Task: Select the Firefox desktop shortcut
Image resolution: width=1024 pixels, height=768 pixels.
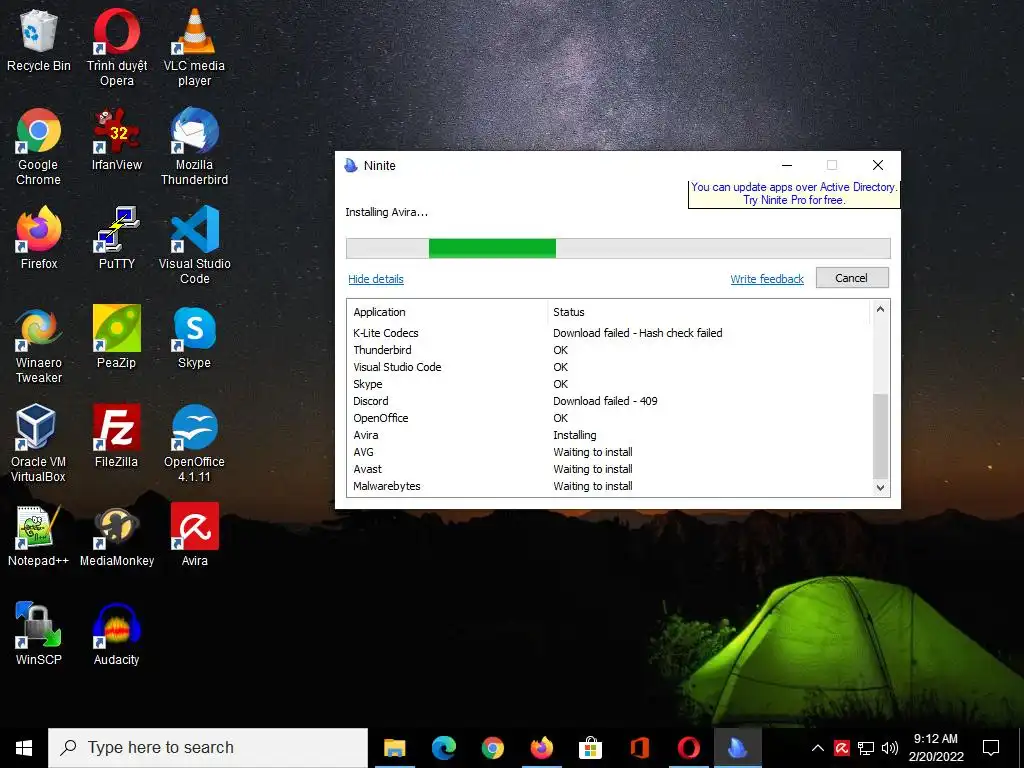Action: 39,238
